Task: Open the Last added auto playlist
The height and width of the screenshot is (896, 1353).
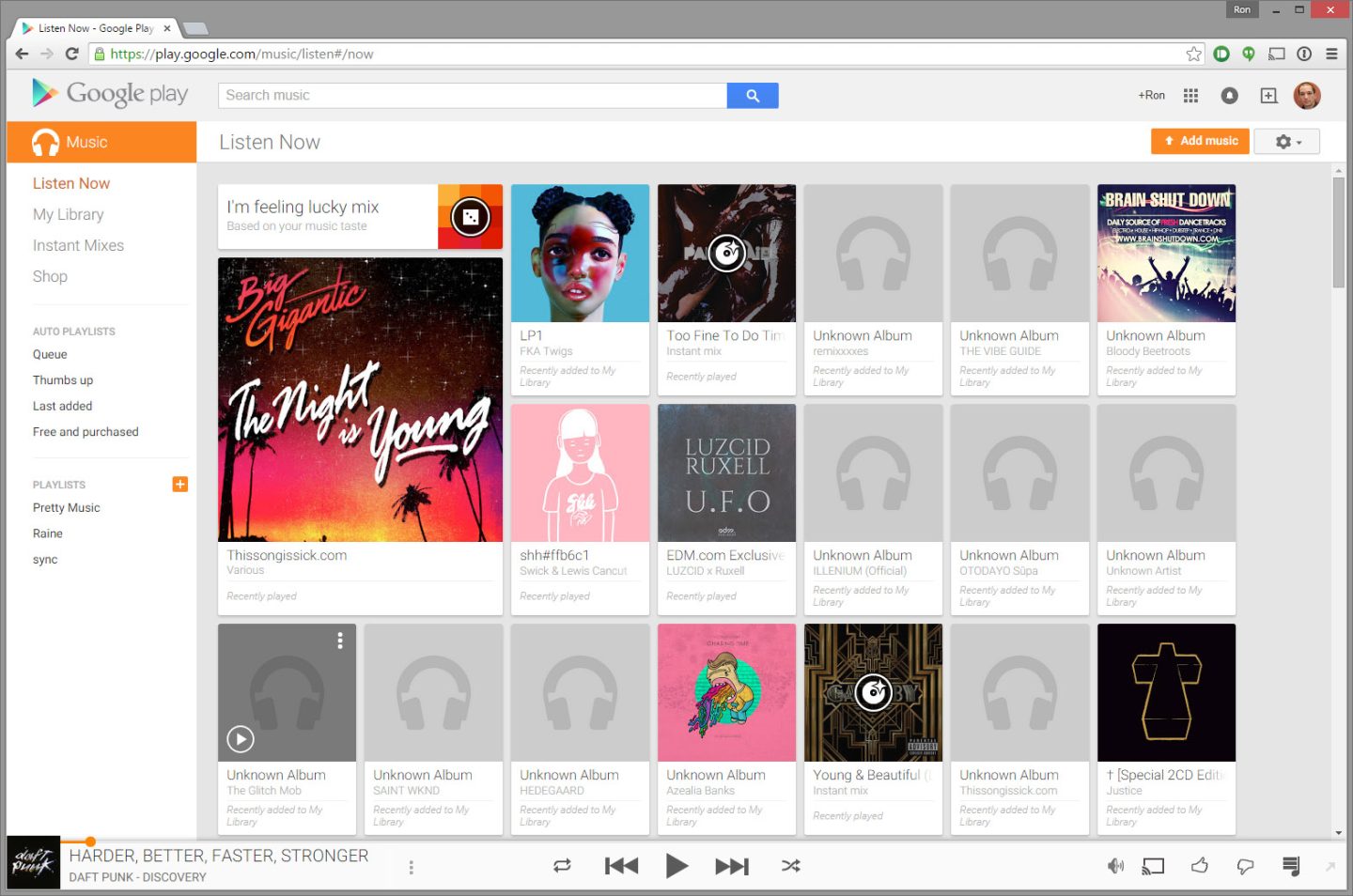Action: (x=63, y=406)
